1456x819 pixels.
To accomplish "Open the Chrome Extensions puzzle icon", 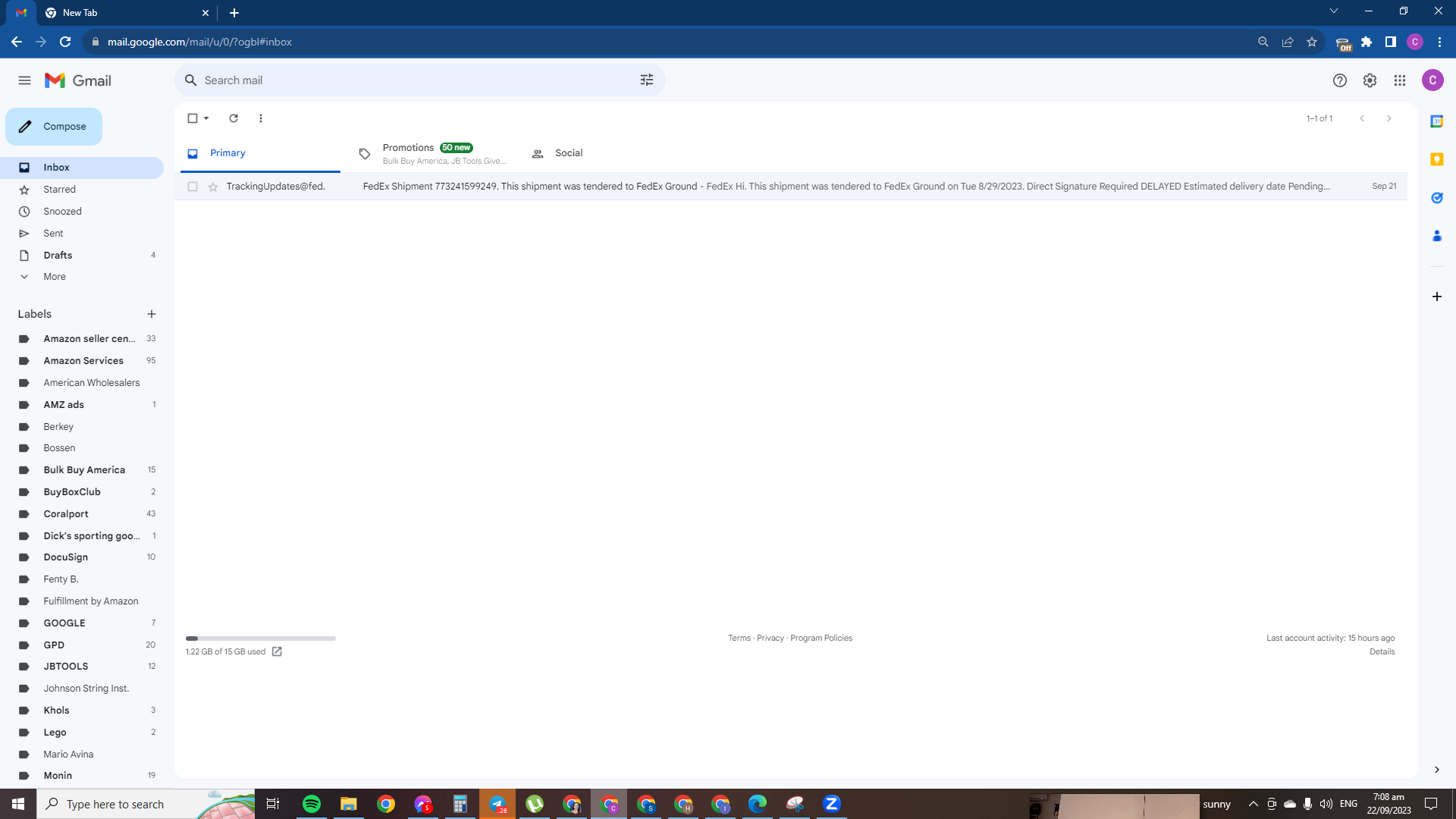I will click(1367, 42).
